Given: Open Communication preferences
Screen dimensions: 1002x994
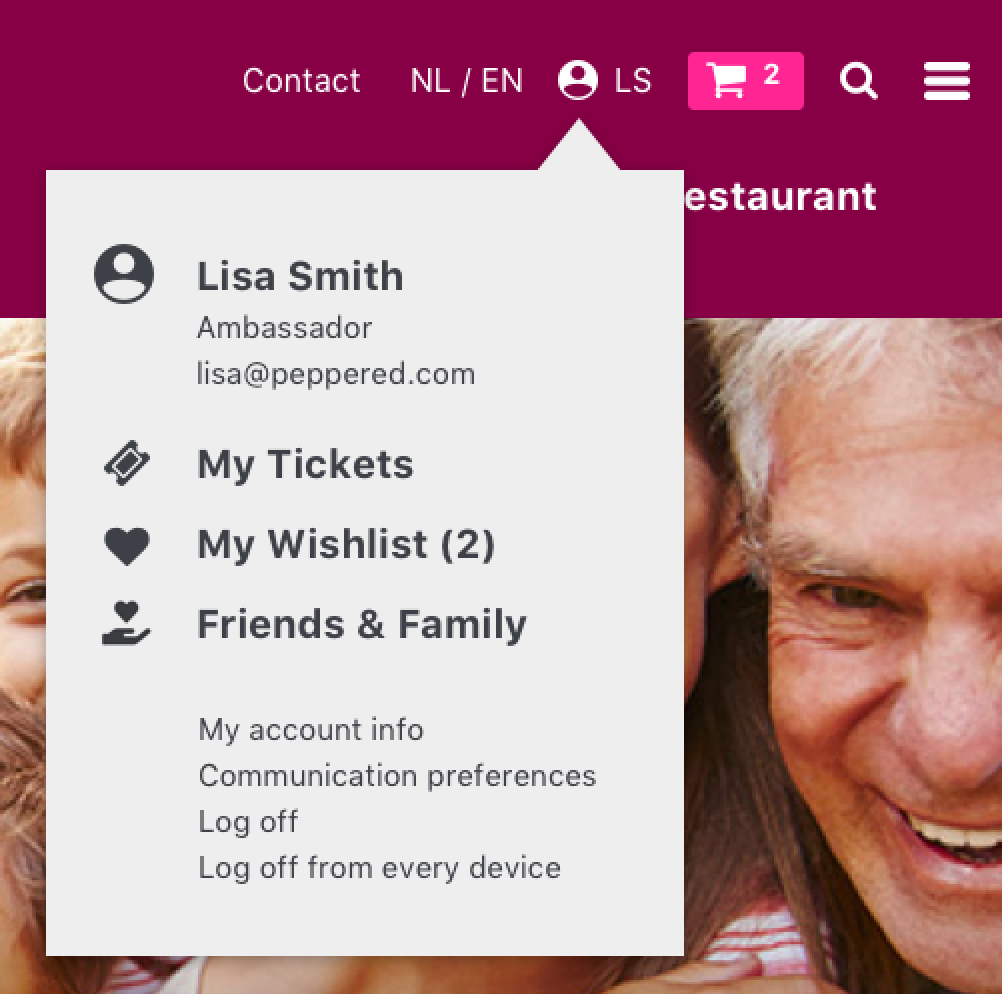Looking at the screenshot, I should 397,776.
